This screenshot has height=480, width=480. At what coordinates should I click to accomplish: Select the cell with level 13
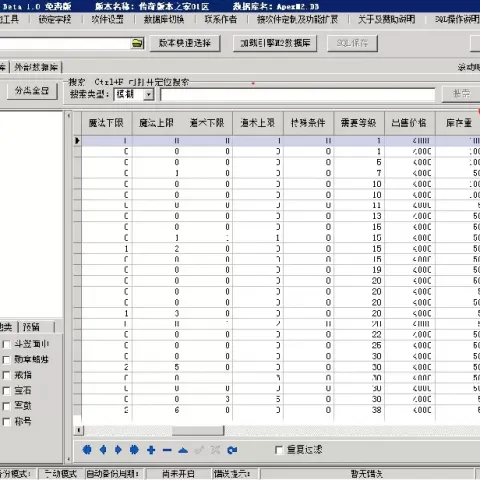click(359, 216)
